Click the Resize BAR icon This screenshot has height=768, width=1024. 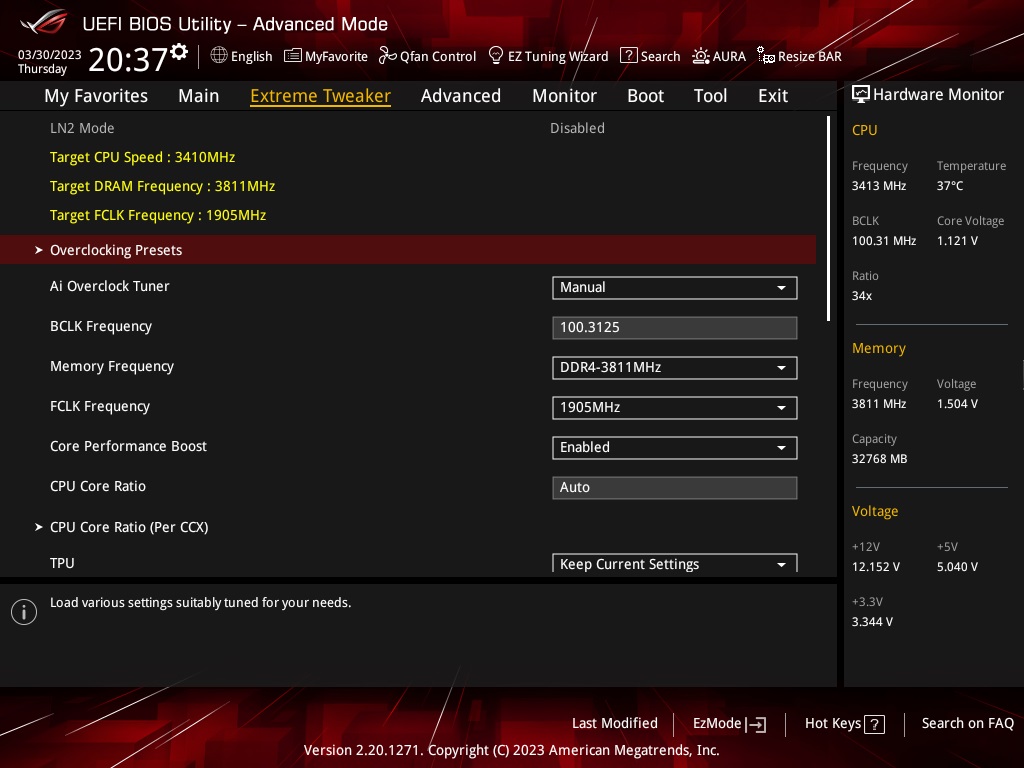pyautogui.click(x=765, y=56)
